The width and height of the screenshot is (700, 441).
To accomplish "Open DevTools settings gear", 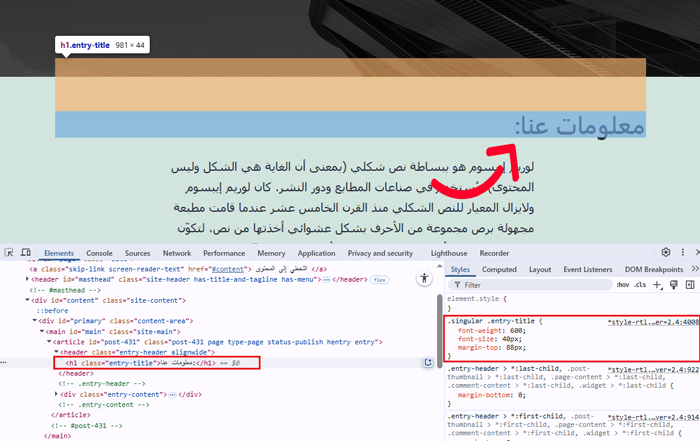I will 666,252.
